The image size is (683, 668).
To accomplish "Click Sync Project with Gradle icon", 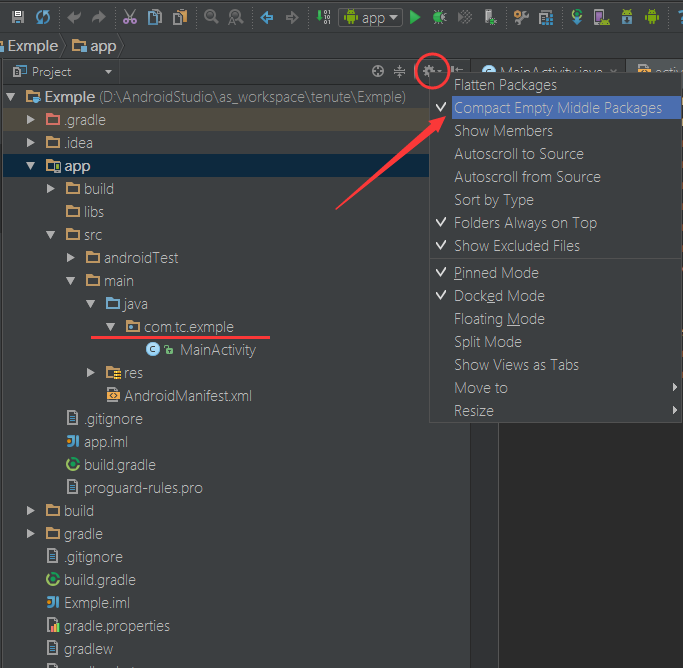I will click(x=577, y=17).
